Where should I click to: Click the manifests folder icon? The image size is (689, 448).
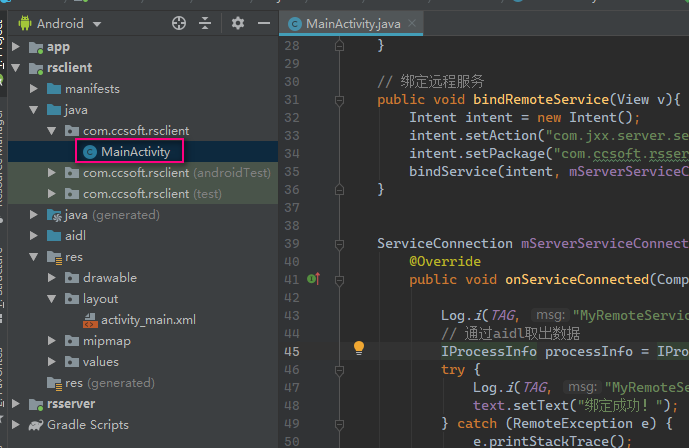54,89
